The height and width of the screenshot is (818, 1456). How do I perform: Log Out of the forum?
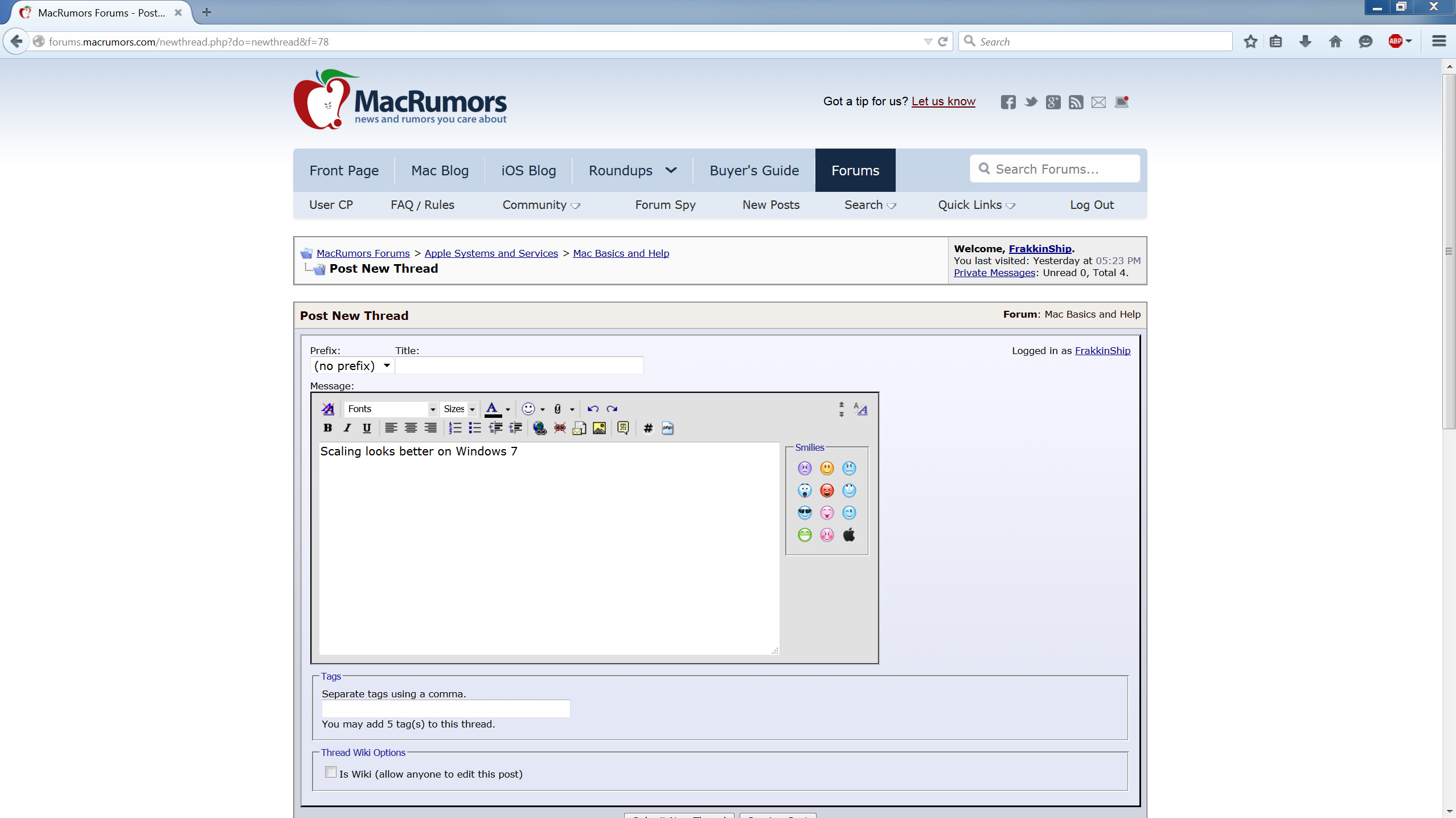(x=1092, y=205)
